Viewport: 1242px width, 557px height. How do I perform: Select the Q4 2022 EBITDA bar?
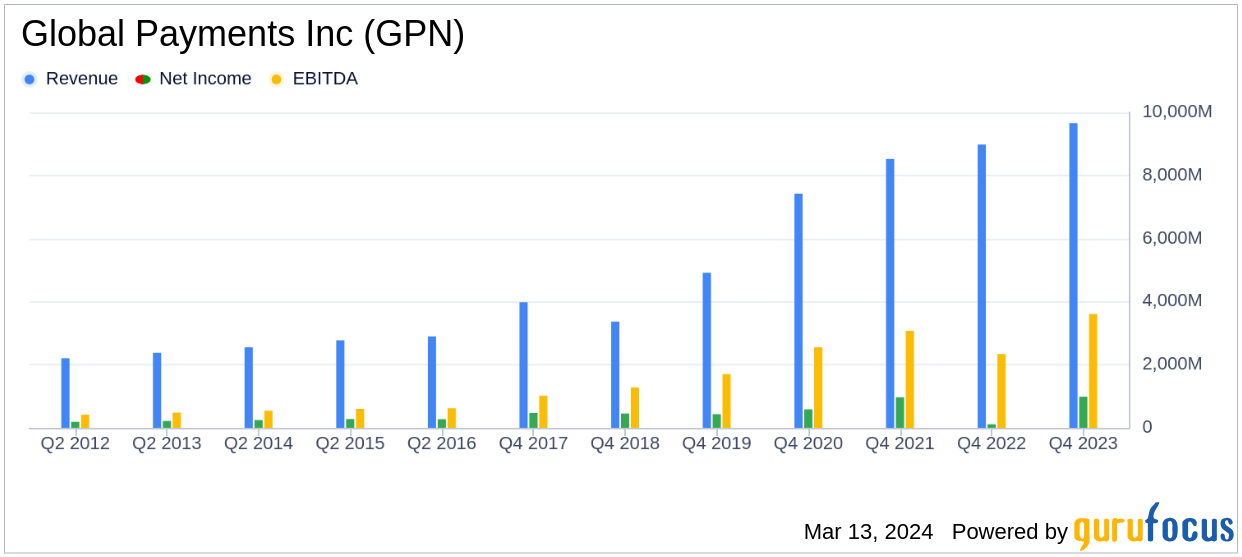(x=1001, y=391)
